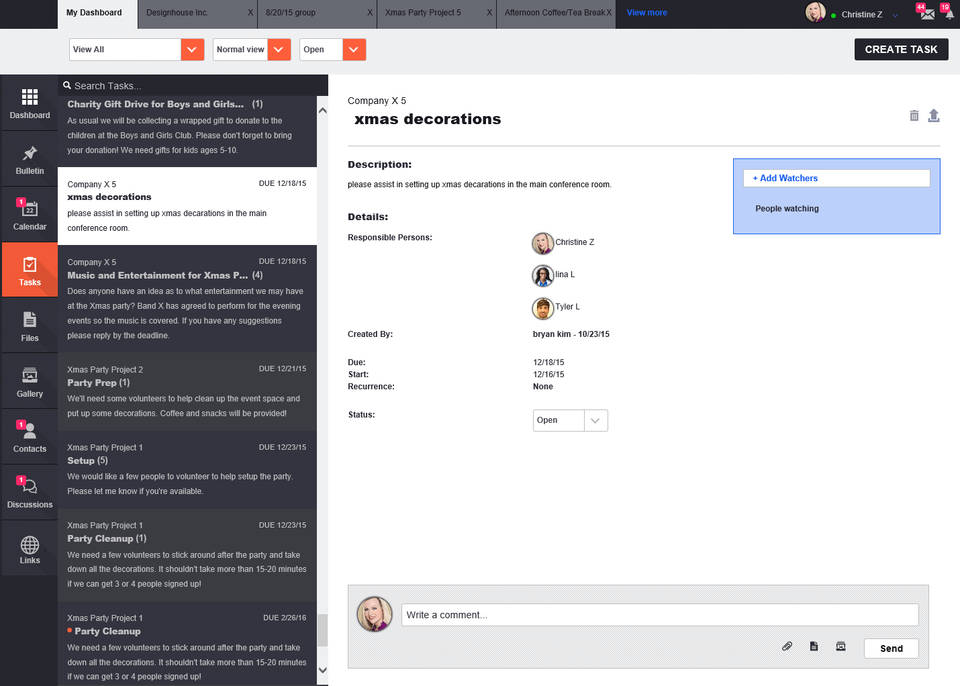Viewport: 960px width, 686px height.
Task: Attach a file with the paperclip icon
Action: coord(787,647)
